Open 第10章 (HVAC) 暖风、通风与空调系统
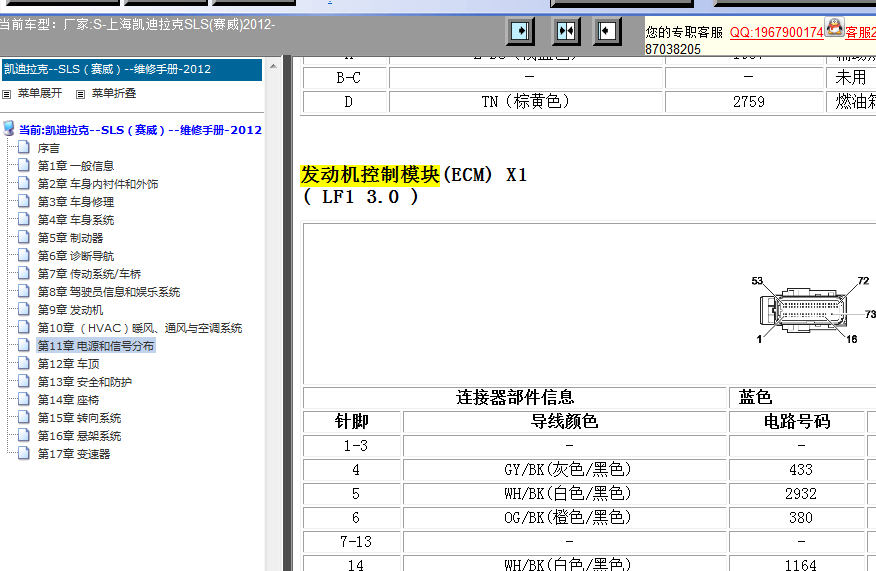 [140, 328]
